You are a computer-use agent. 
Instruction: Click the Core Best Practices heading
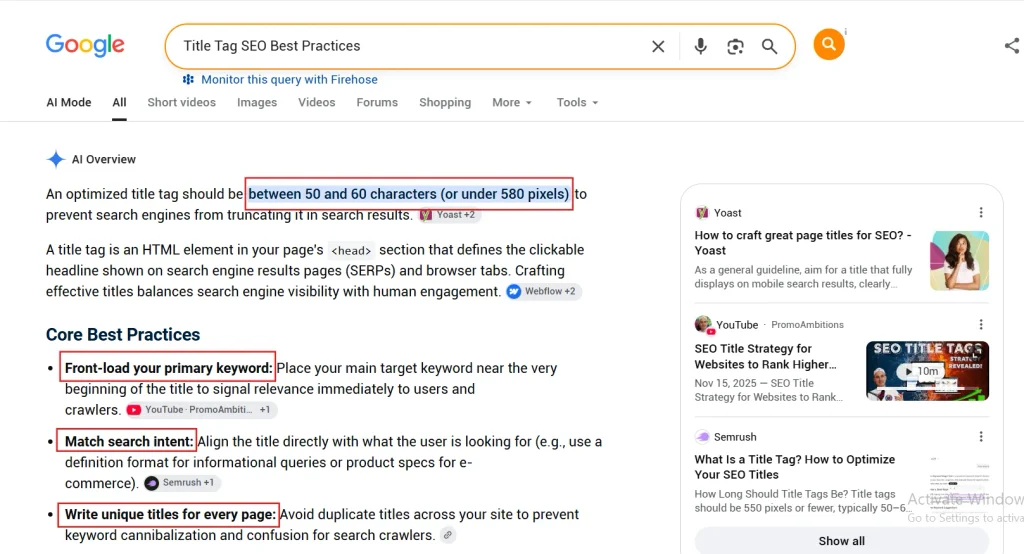coord(123,334)
